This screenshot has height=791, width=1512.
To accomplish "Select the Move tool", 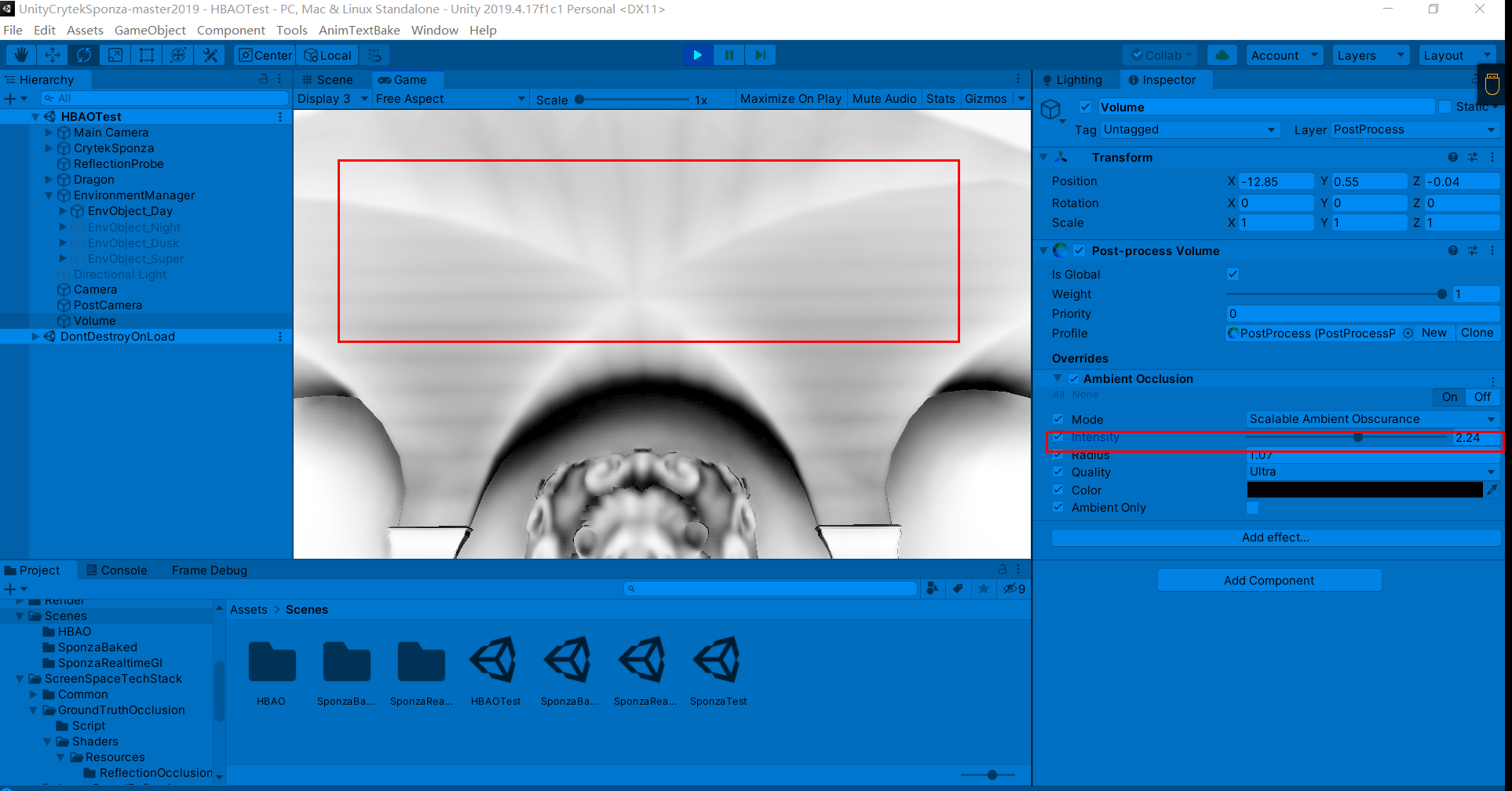I will click(x=53, y=55).
